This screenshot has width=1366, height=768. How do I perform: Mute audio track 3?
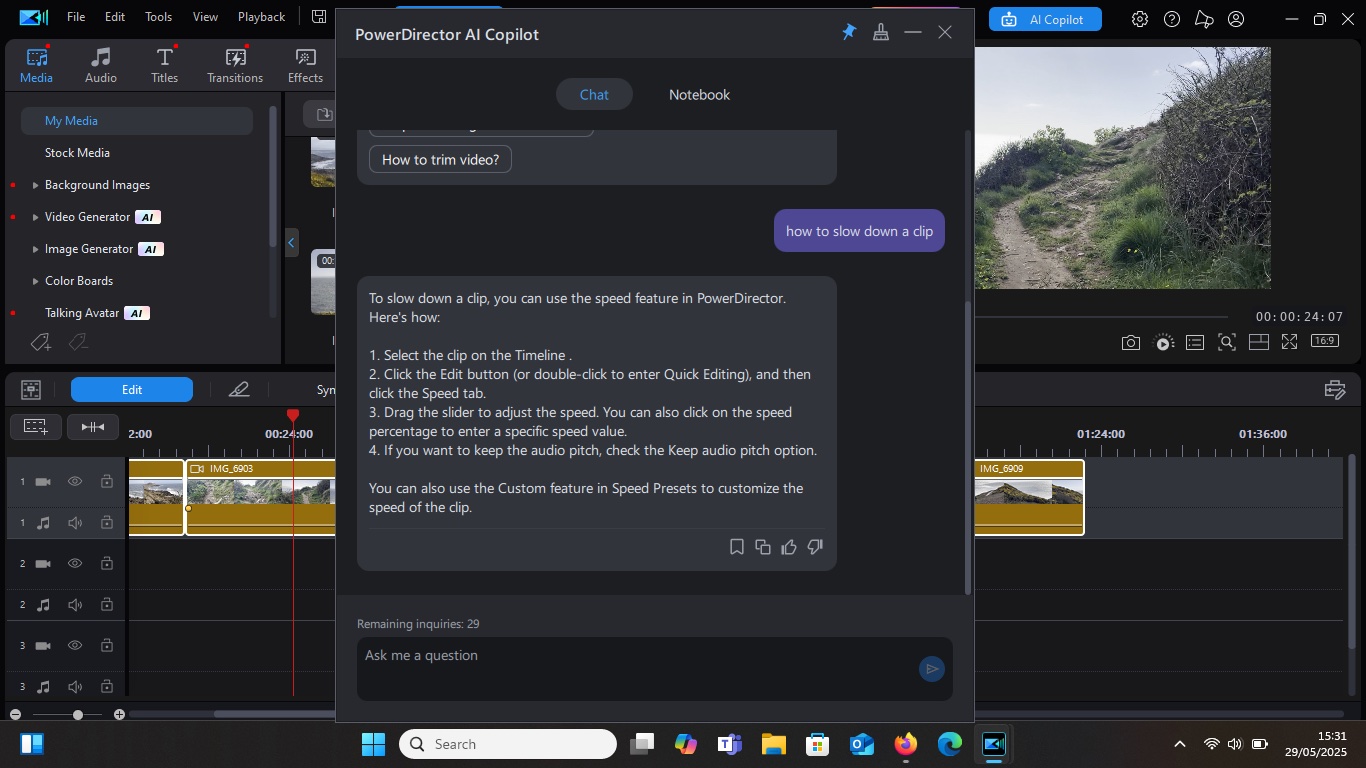tap(75, 687)
